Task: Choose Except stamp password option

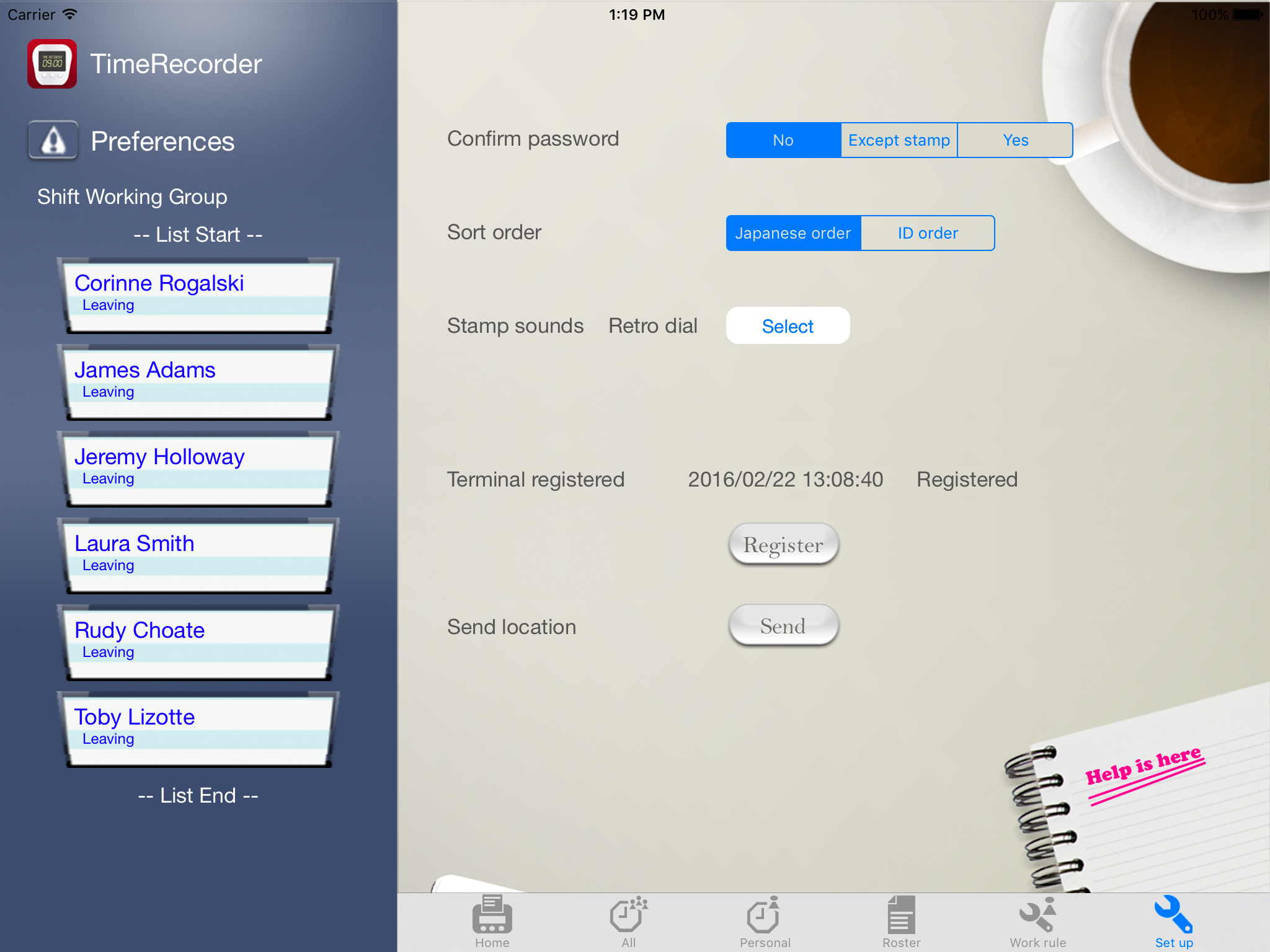Action: (x=899, y=140)
